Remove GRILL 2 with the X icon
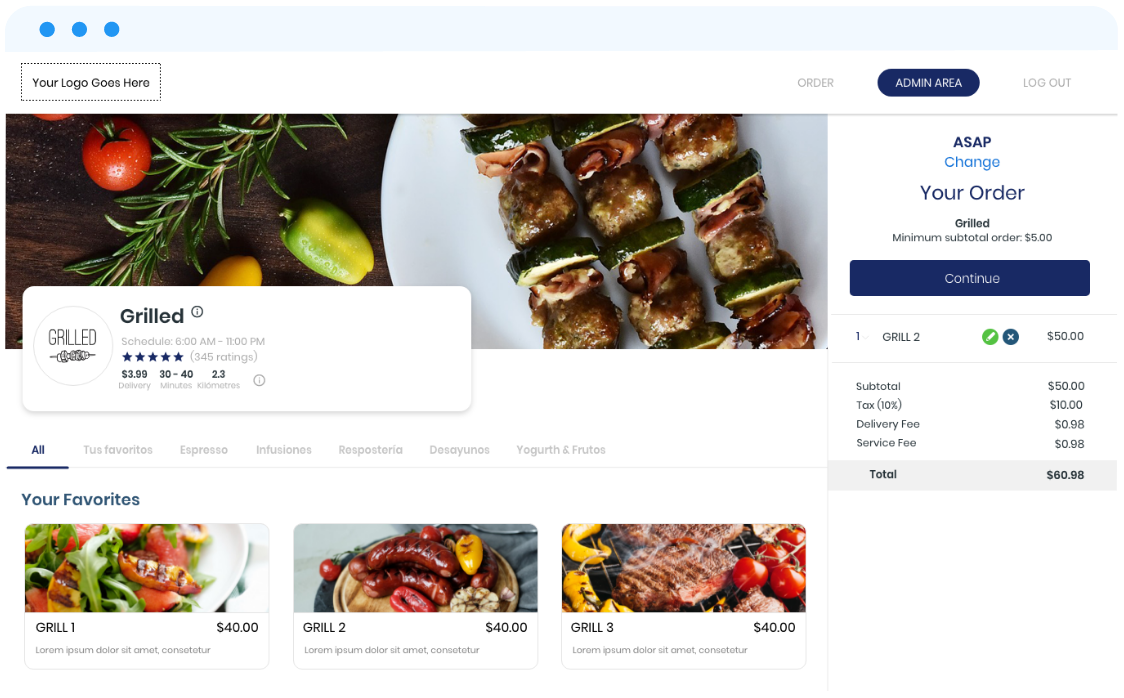Viewport: 1124px width, 698px height. (x=1011, y=337)
